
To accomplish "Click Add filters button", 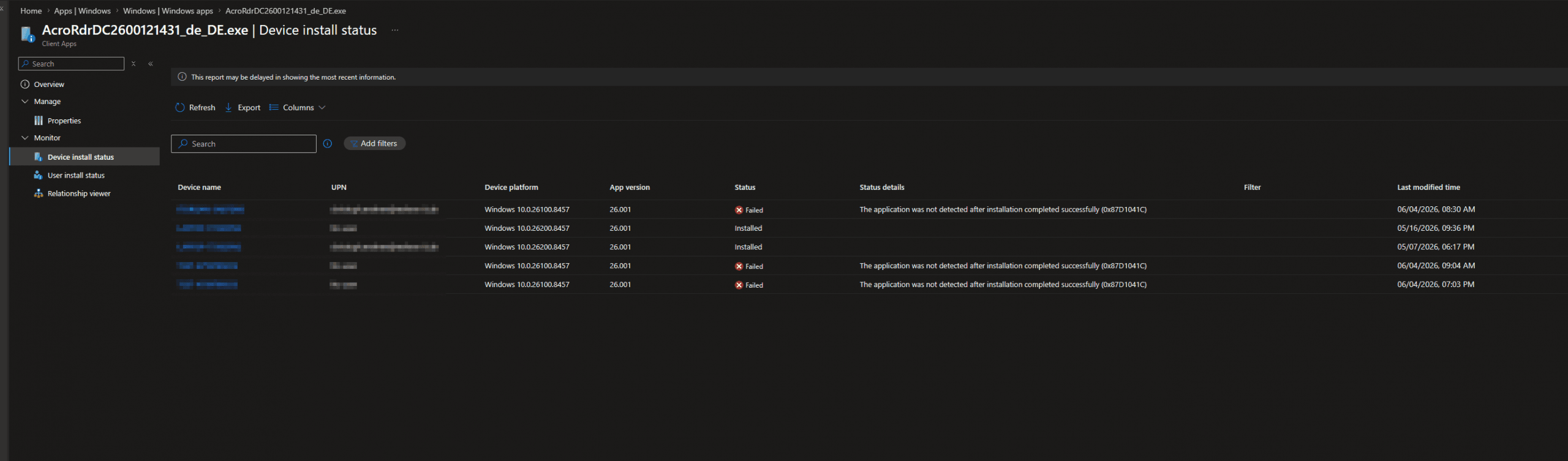I will point(374,143).
